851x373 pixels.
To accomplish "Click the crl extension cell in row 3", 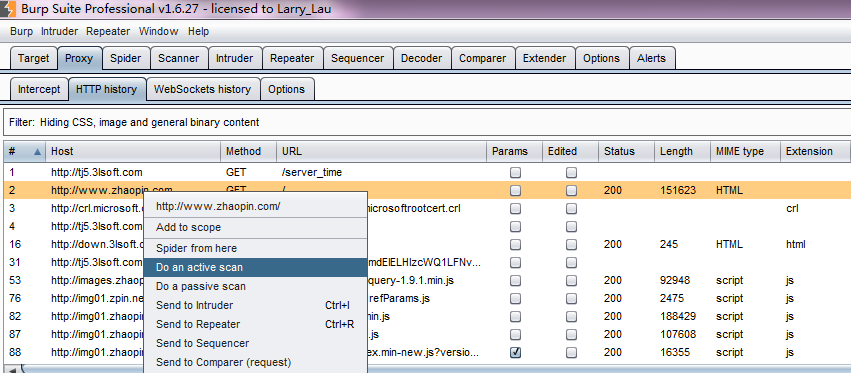I will click(792, 208).
